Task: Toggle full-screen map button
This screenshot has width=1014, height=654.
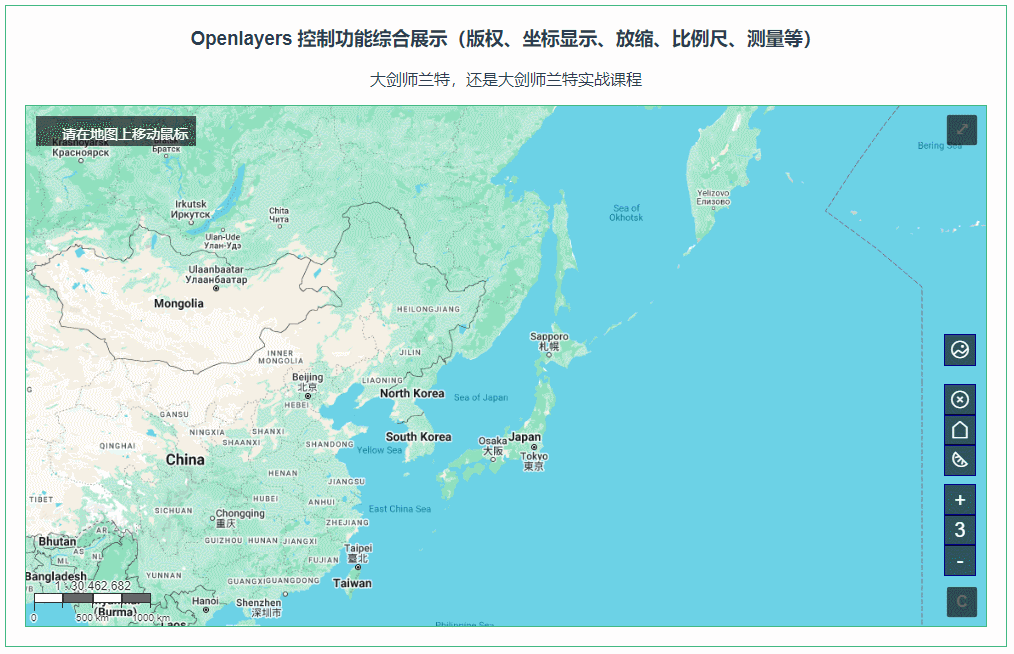Action: (962, 129)
